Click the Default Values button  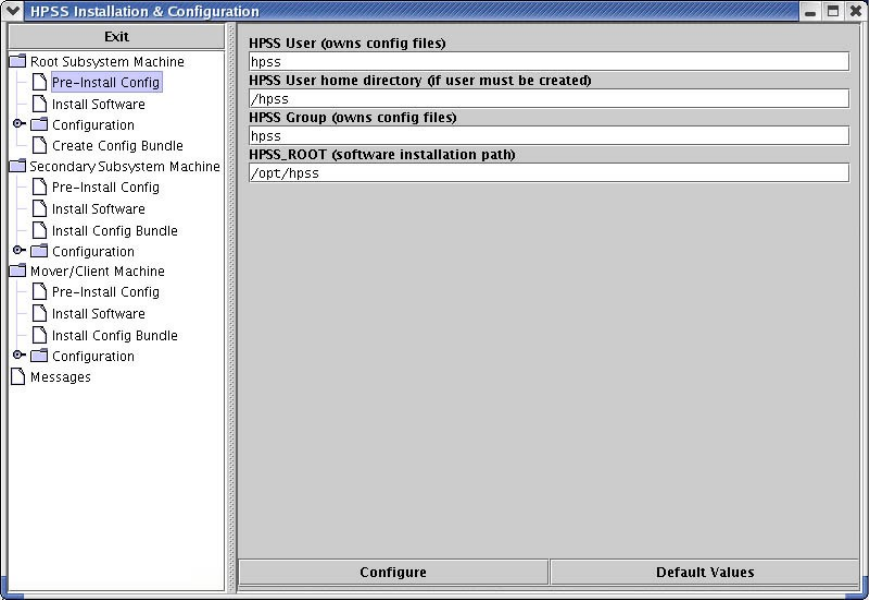coord(705,572)
